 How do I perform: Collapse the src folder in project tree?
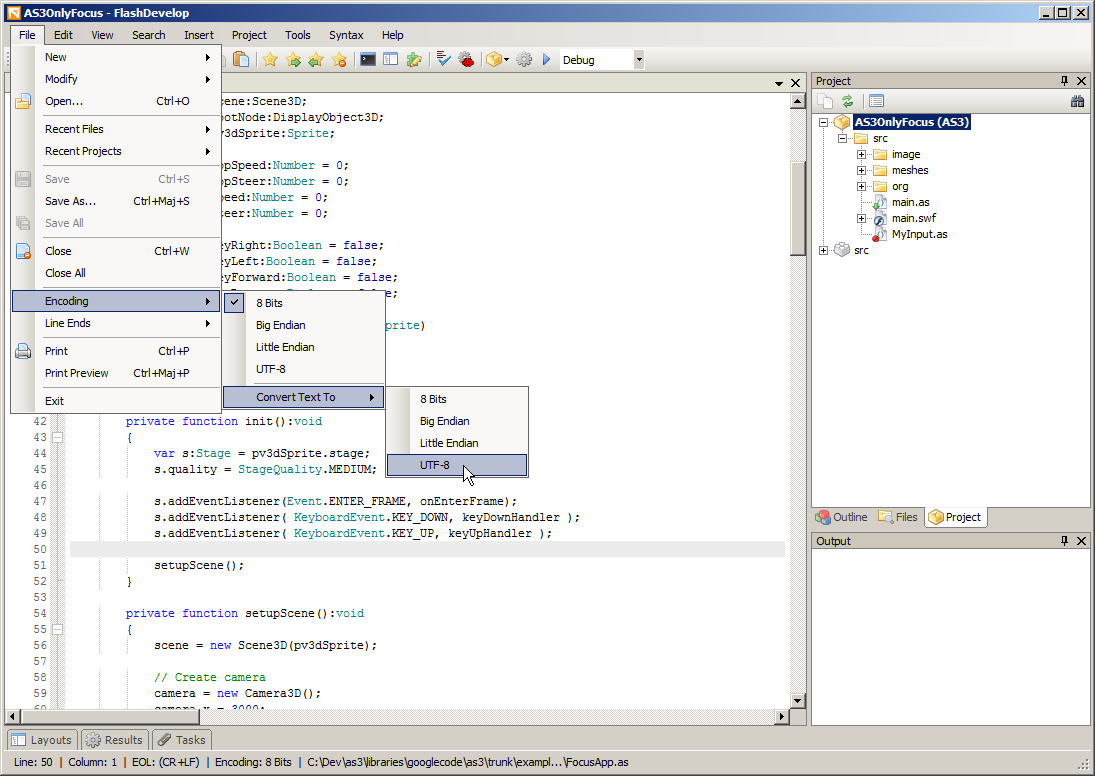tap(842, 138)
